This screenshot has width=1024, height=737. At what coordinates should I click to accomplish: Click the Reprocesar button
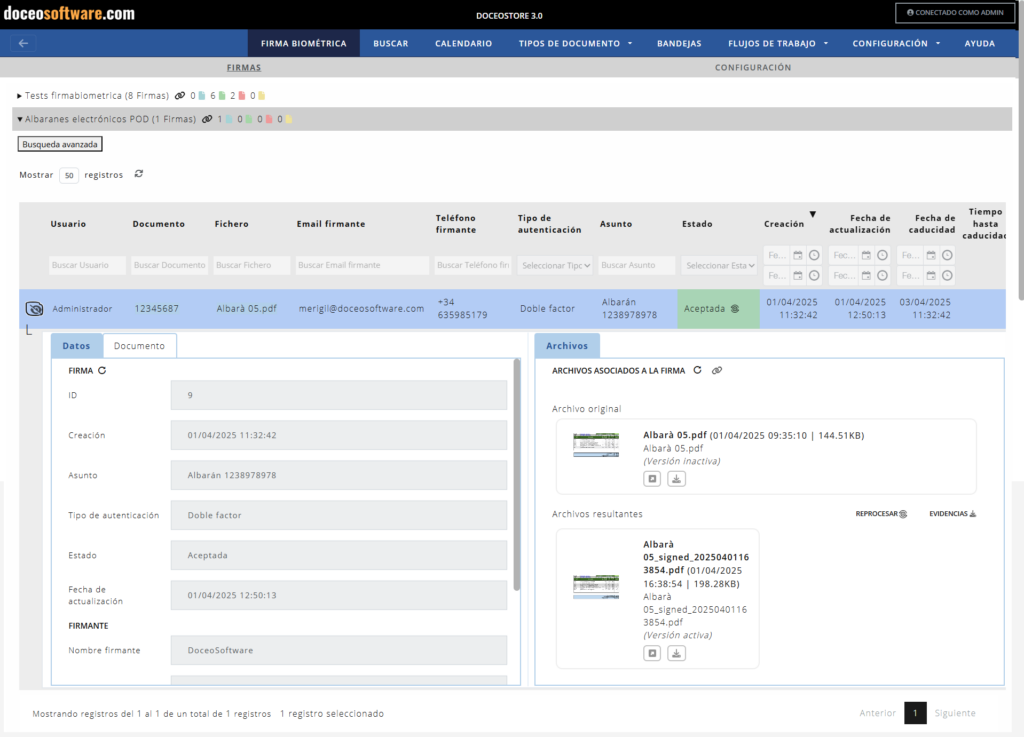point(881,514)
